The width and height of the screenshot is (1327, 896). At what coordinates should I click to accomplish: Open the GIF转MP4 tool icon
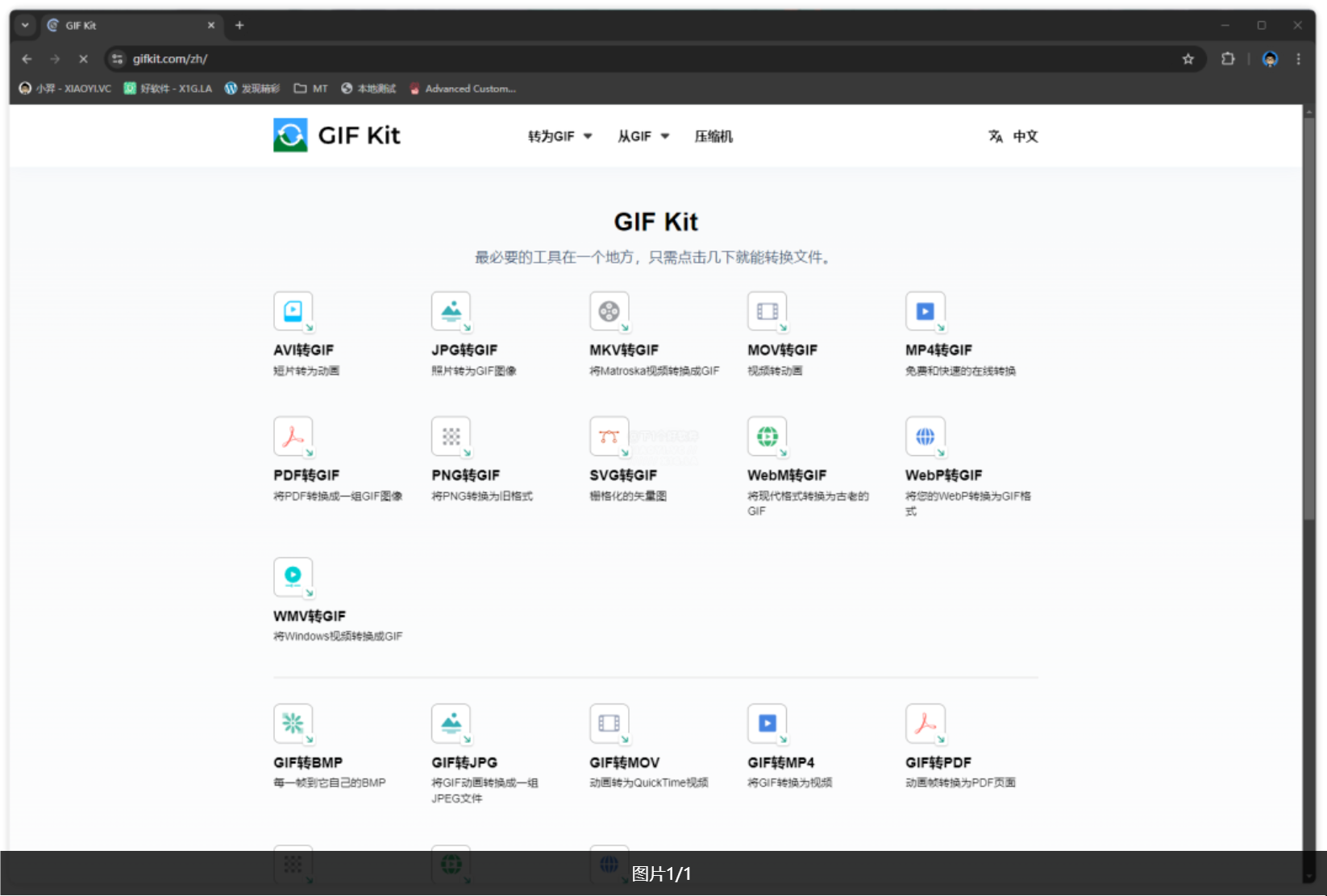click(x=767, y=724)
